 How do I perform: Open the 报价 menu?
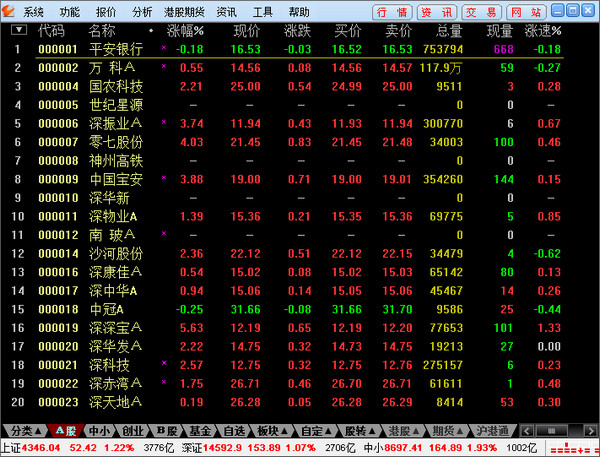(x=106, y=12)
